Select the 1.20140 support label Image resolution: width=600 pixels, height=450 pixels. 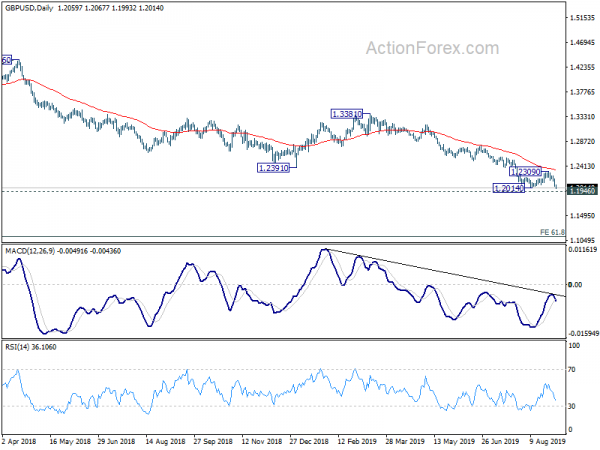(509, 188)
